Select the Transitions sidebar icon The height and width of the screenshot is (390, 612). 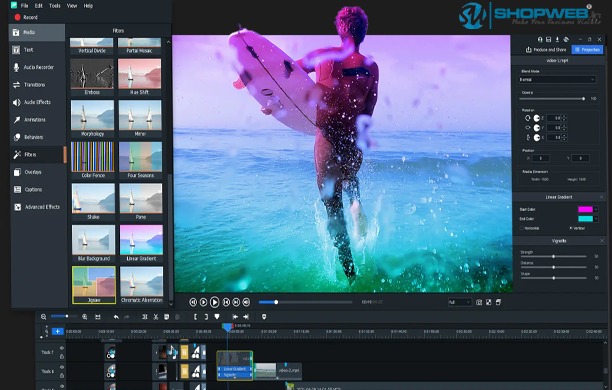[x=16, y=85]
